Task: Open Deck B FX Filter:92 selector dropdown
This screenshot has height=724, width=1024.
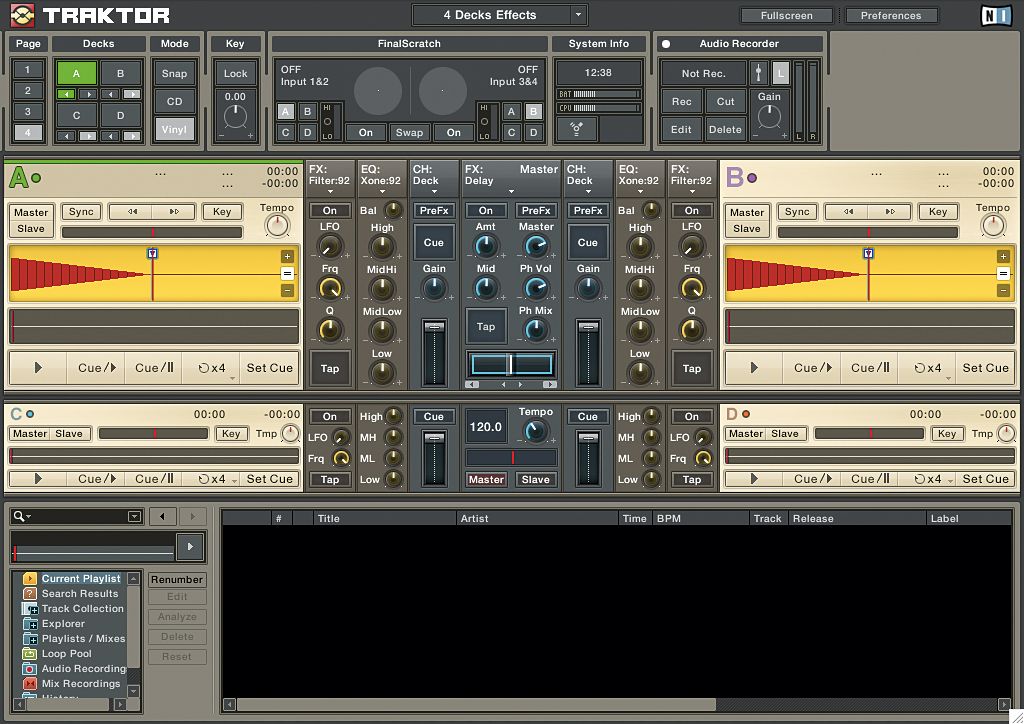Action: pyautogui.click(x=692, y=192)
